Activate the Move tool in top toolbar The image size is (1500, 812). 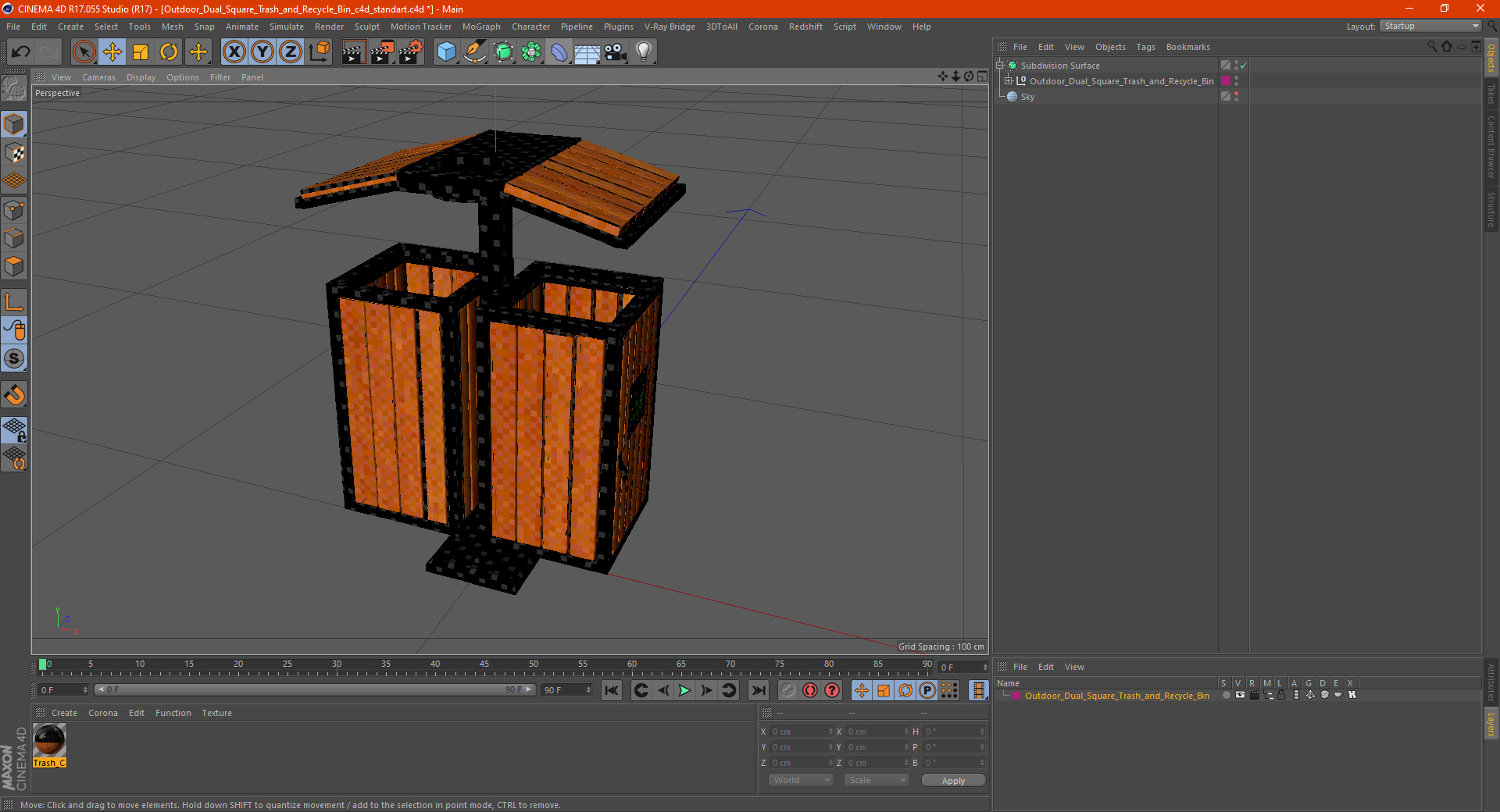pyautogui.click(x=112, y=52)
